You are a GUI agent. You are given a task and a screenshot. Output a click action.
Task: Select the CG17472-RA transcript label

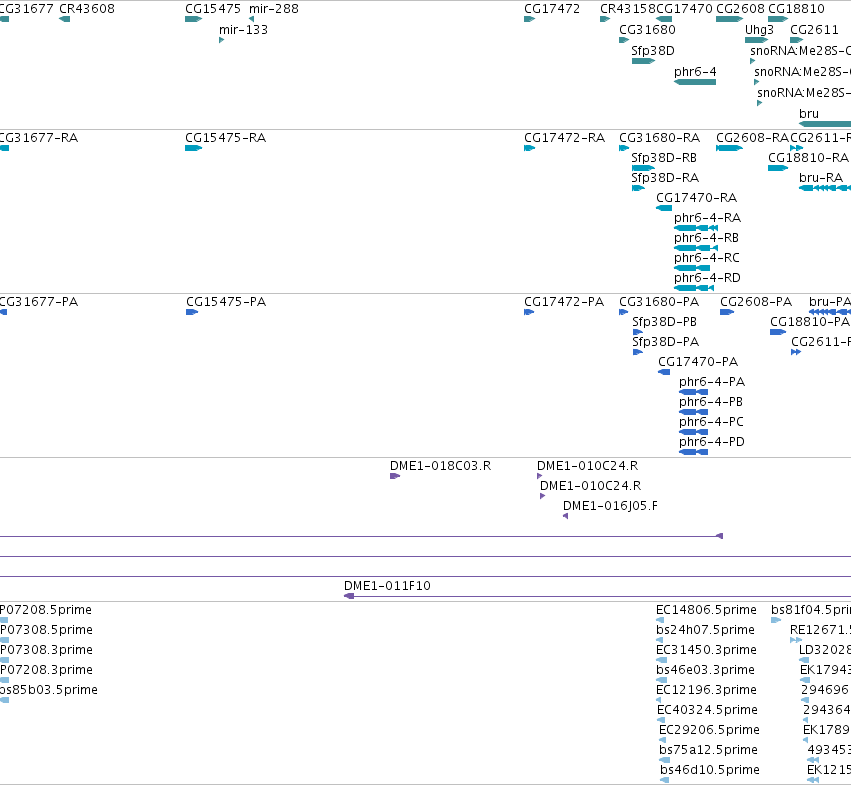pyautogui.click(x=564, y=138)
